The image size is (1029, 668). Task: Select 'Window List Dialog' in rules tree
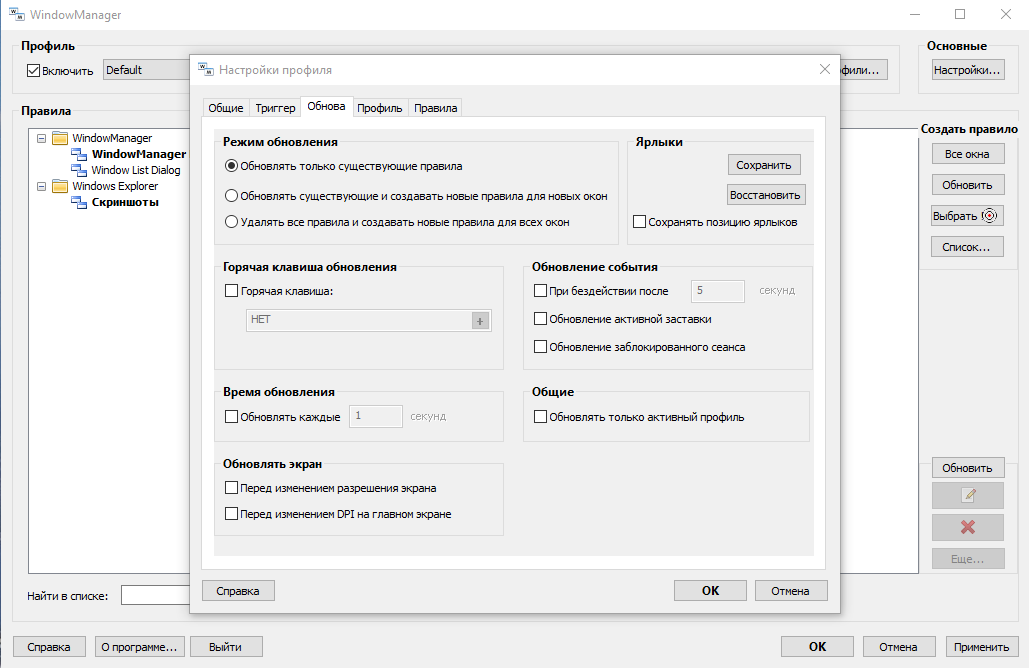(136, 171)
